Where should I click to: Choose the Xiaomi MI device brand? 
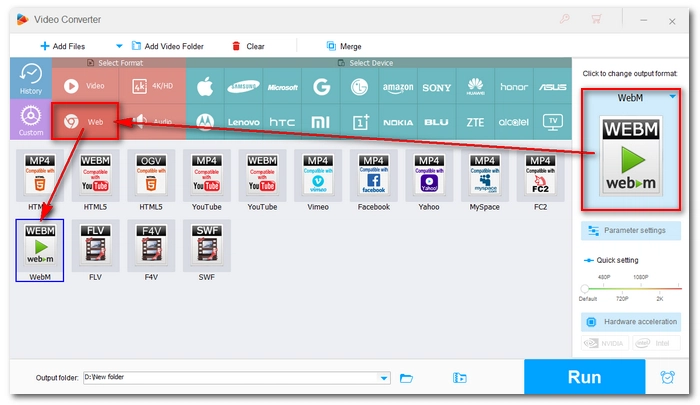[321, 122]
